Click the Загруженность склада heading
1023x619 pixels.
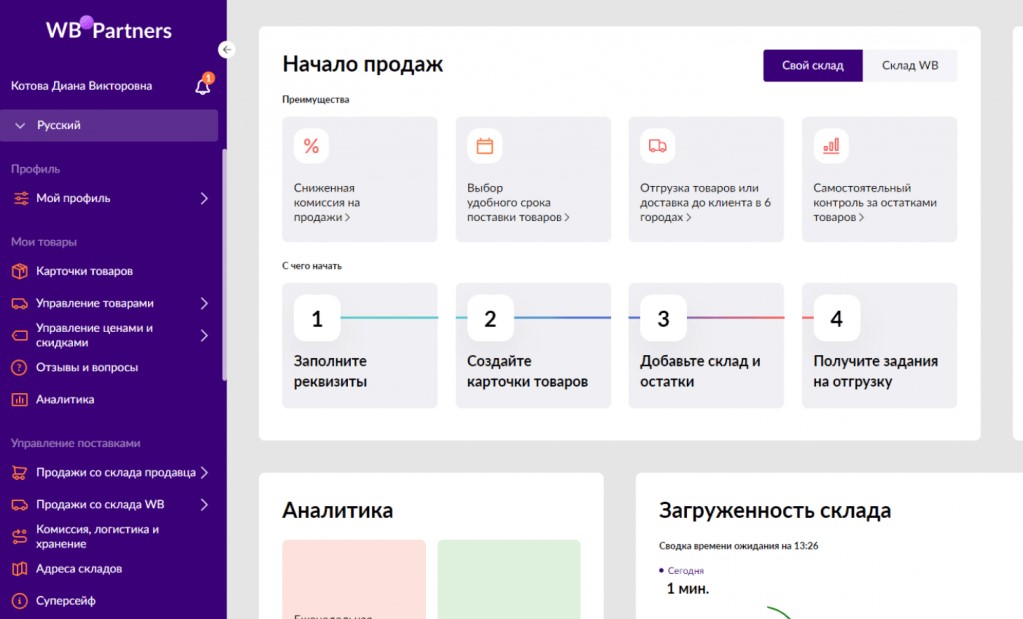pyautogui.click(x=775, y=510)
